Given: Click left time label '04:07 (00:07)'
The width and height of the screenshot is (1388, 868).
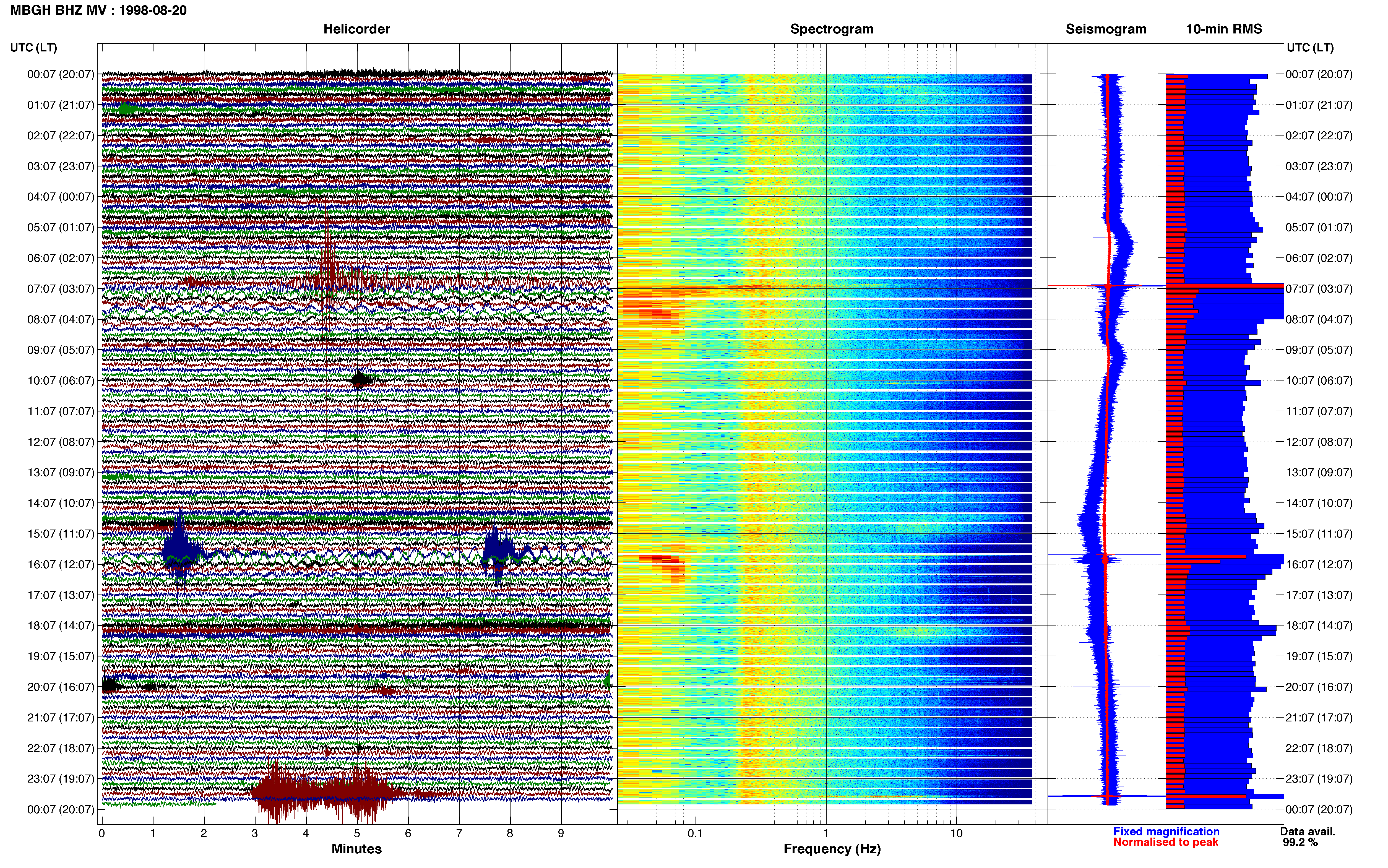Looking at the screenshot, I should coord(61,197).
